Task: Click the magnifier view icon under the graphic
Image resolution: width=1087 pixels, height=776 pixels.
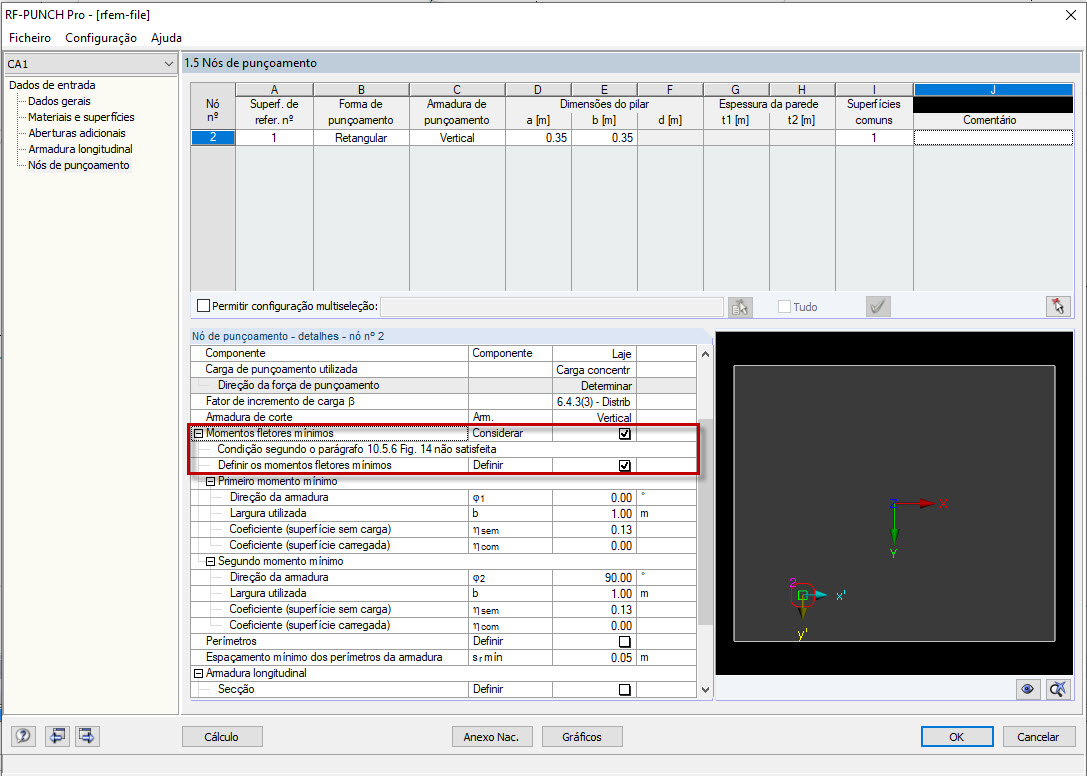Action: [1058, 689]
